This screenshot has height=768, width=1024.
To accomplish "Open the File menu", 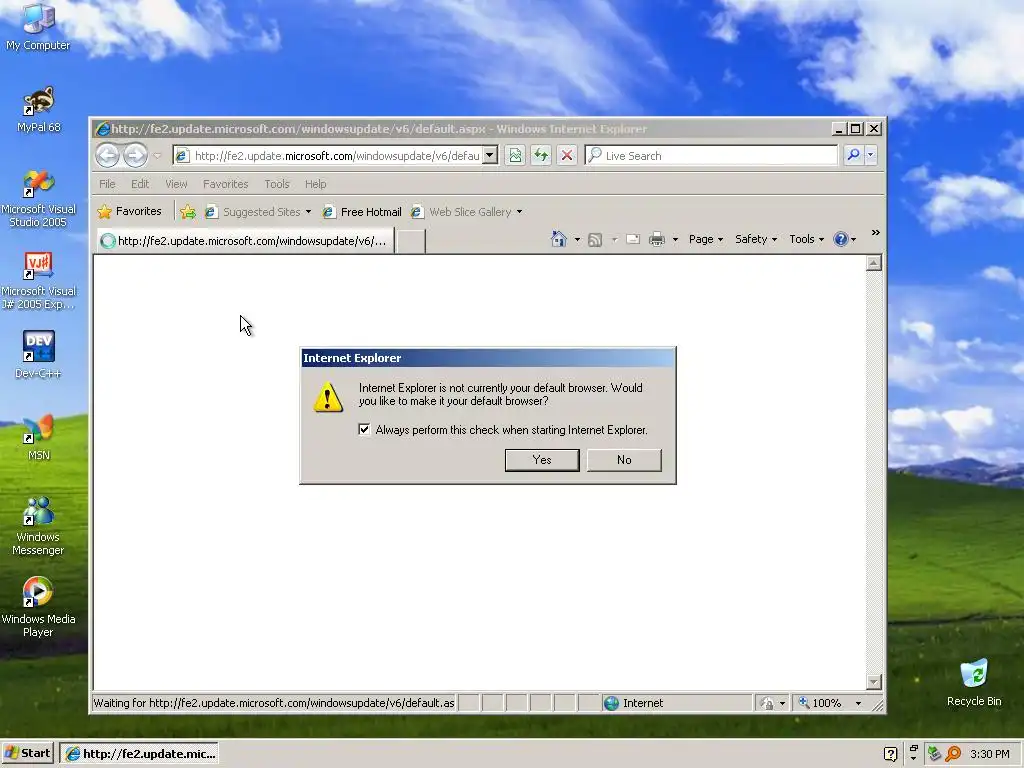I will tap(107, 184).
